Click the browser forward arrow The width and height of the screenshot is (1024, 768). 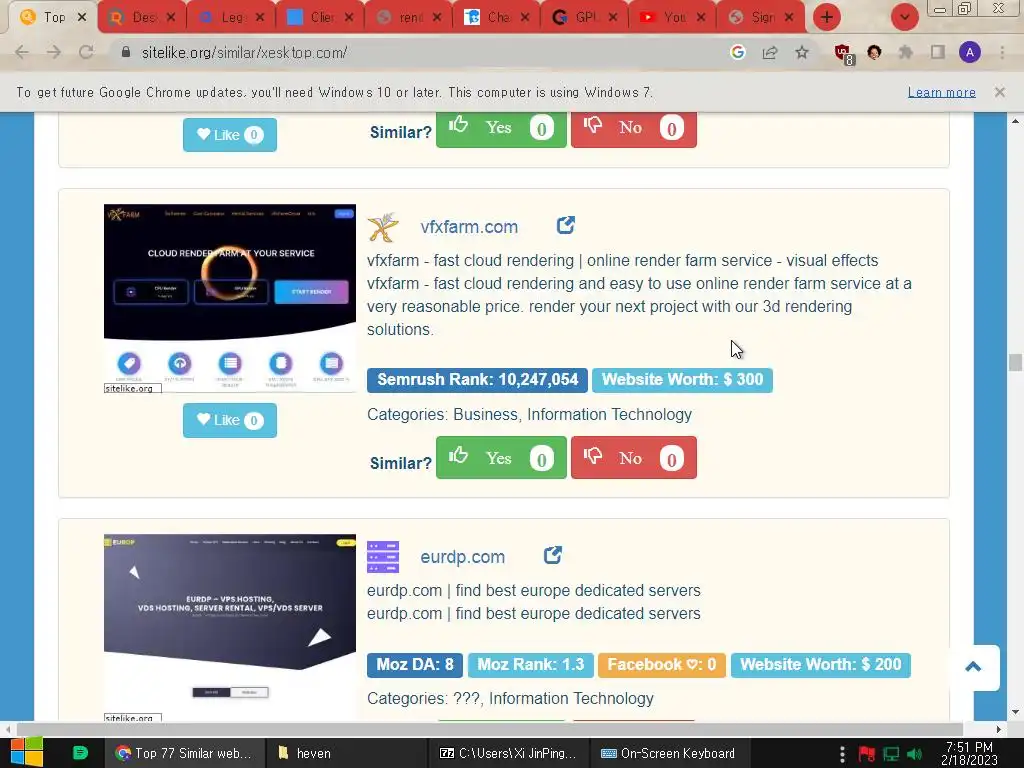[x=54, y=53]
